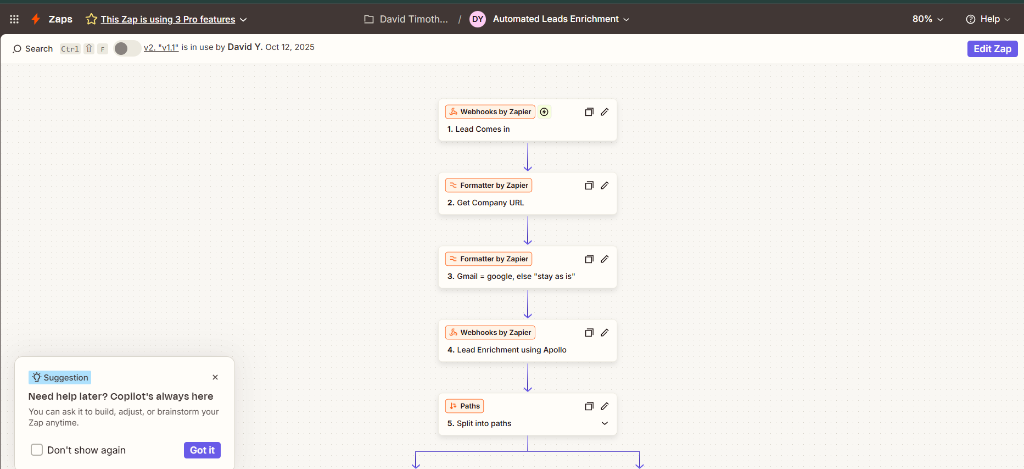
Task: Edit step 5 Split into paths pencil
Action: pos(605,406)
